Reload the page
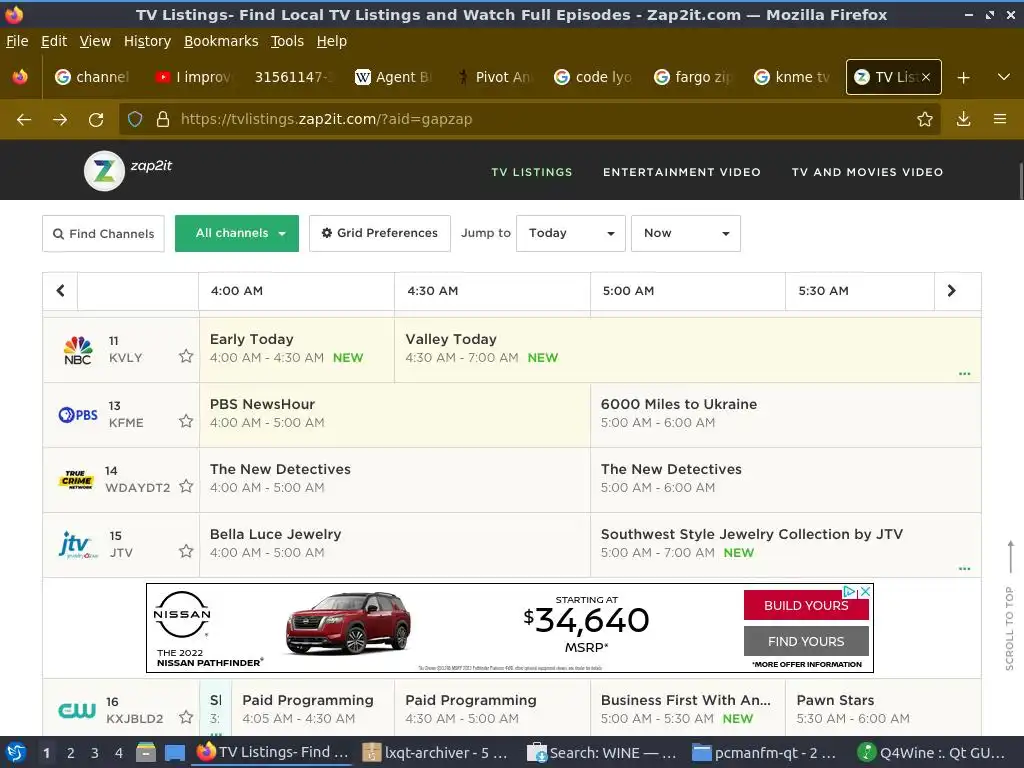 [x=96, y=120]
